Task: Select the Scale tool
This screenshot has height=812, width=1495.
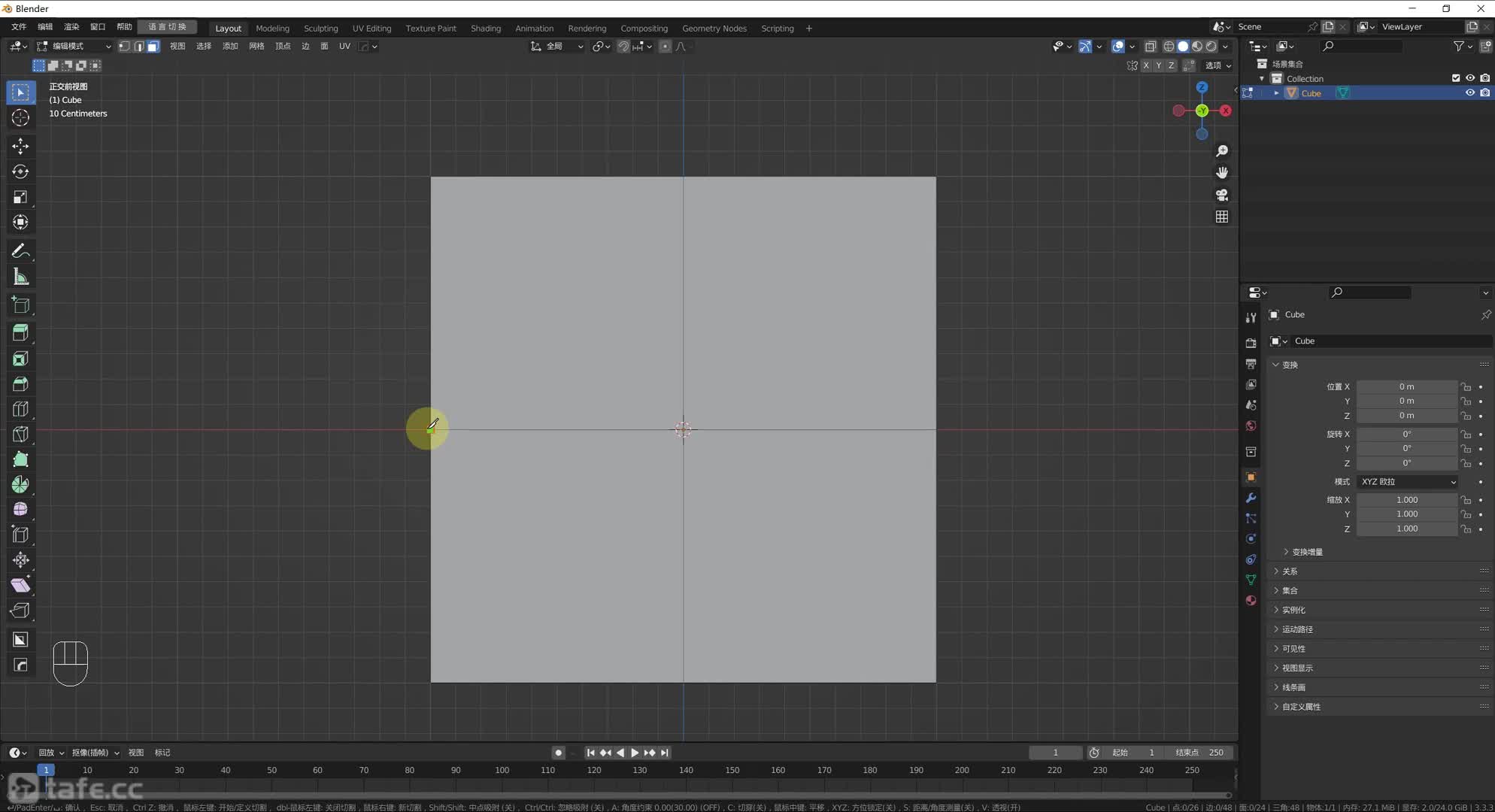Action: point(20,197)
